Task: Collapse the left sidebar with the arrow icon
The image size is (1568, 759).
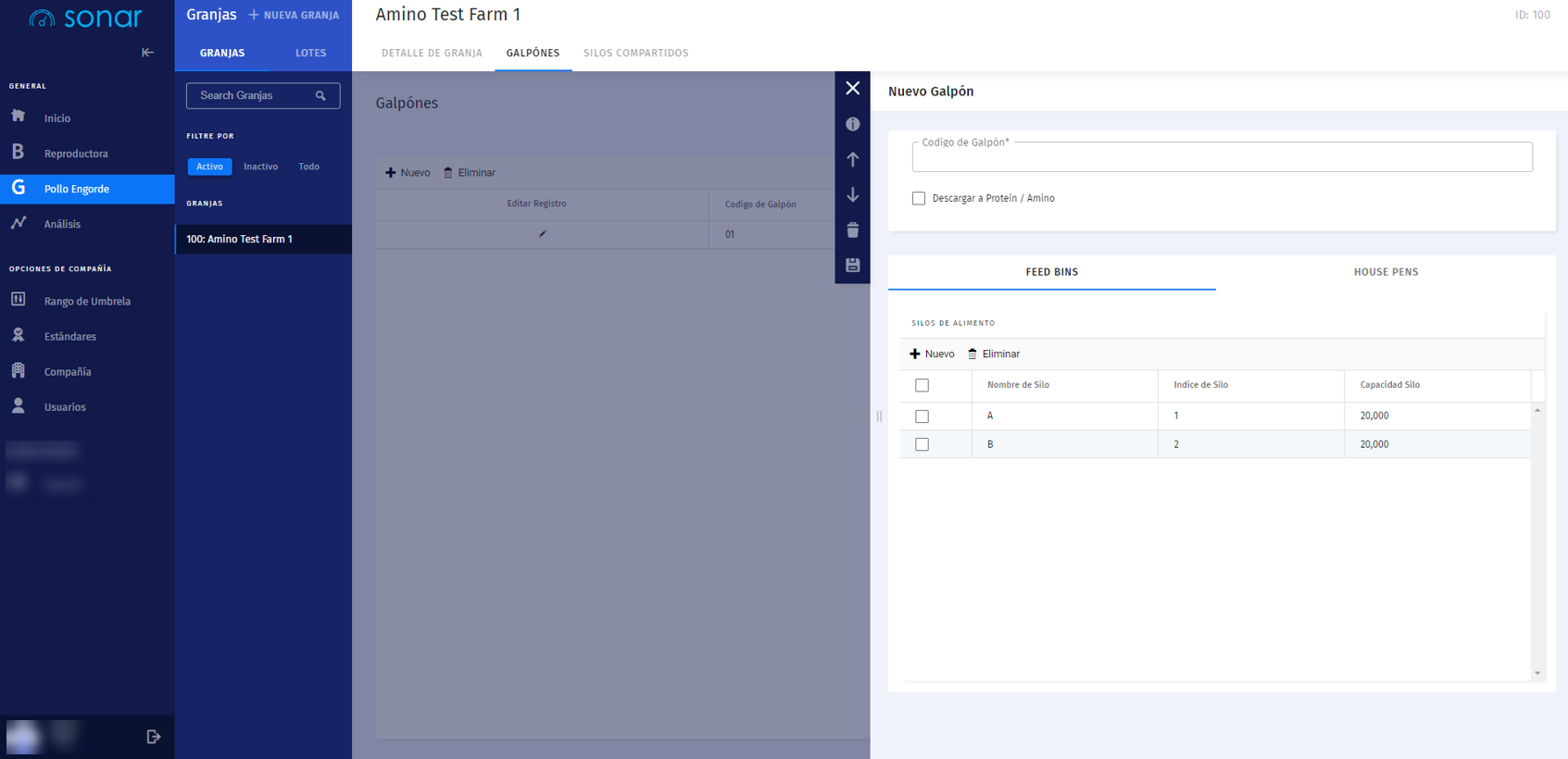Action: [x=147, y=53]
